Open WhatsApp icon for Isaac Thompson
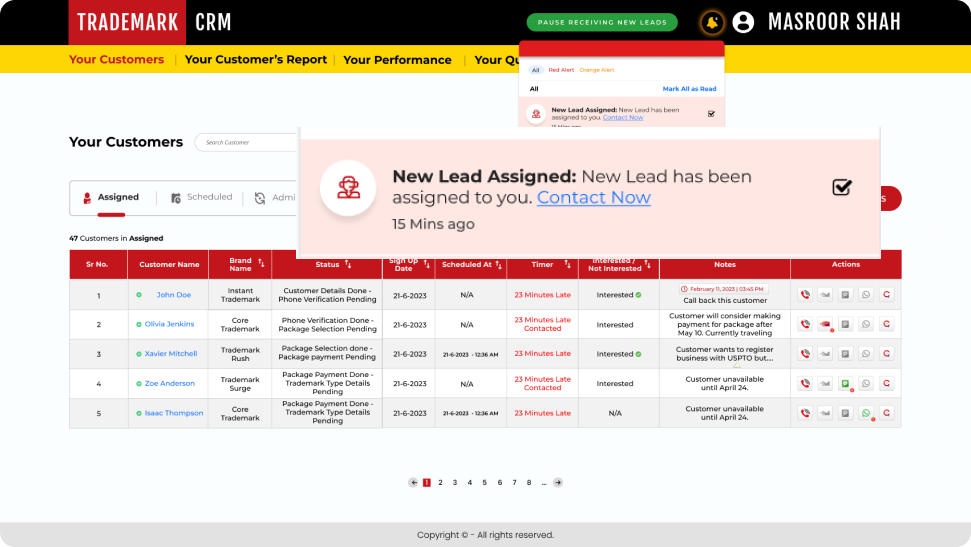This screenshot has width=971, height=547. (866, 413)
